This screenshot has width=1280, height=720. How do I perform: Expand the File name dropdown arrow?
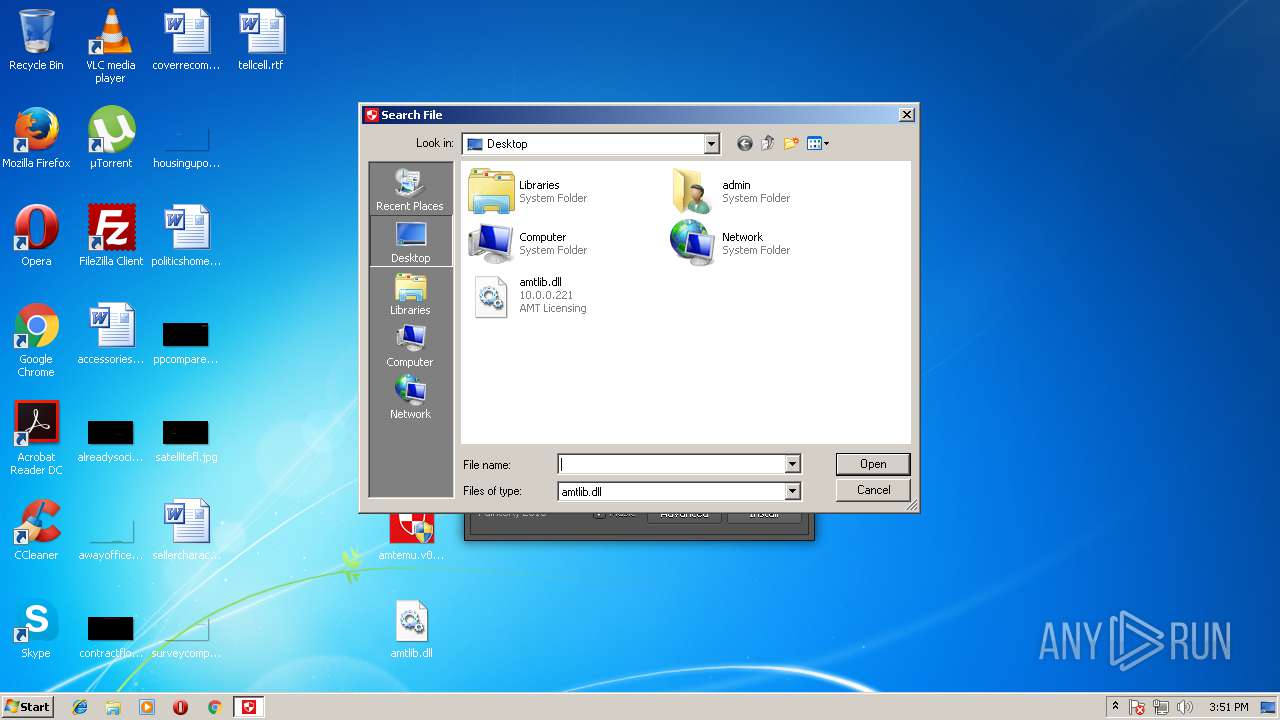(792, 464)
